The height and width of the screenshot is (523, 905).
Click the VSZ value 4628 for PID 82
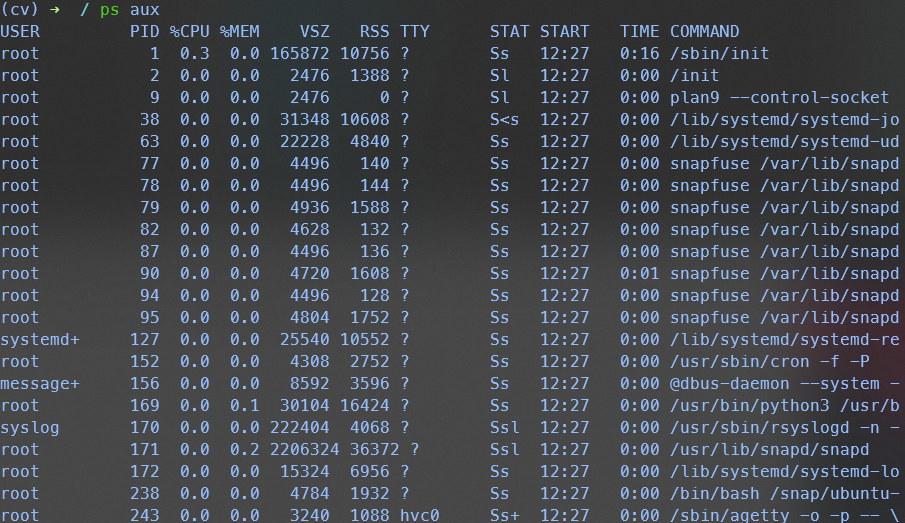309,229
